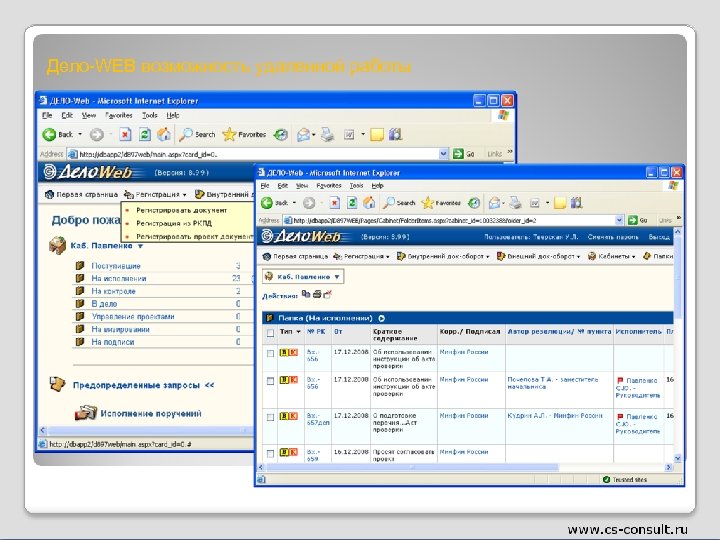Open На контроле folder in rear window
The height and width of the screenshot is (540, 720).
click(x=113, y=291)
